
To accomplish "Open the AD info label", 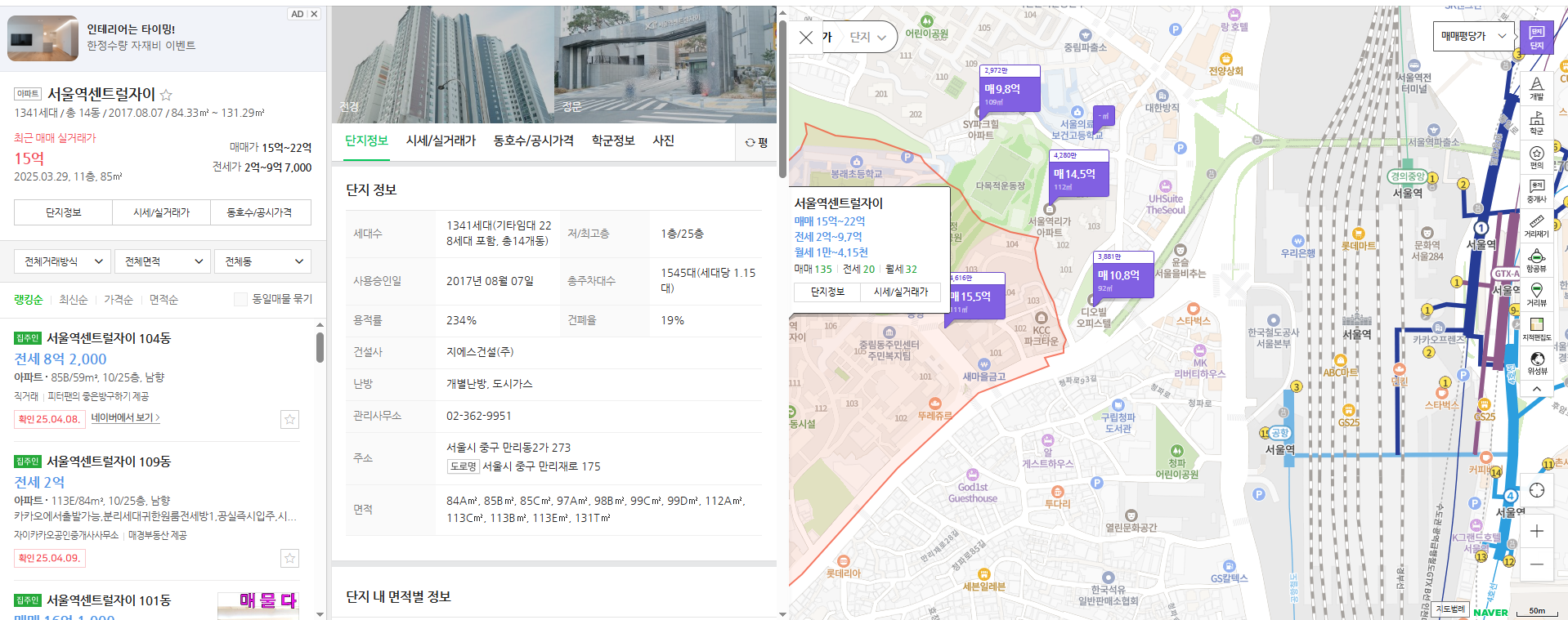I will (x=298, y=14).
